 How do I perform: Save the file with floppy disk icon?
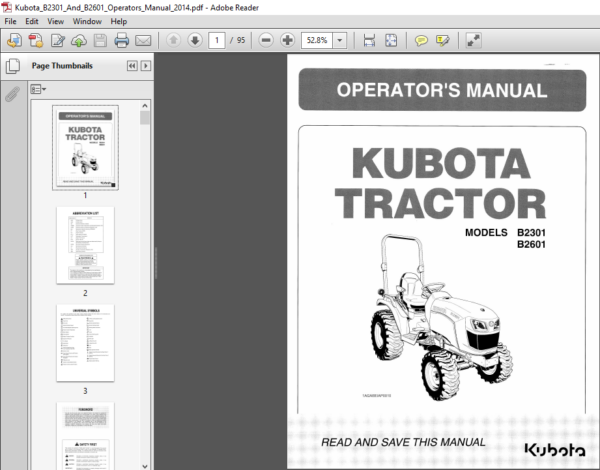[100, 40]
